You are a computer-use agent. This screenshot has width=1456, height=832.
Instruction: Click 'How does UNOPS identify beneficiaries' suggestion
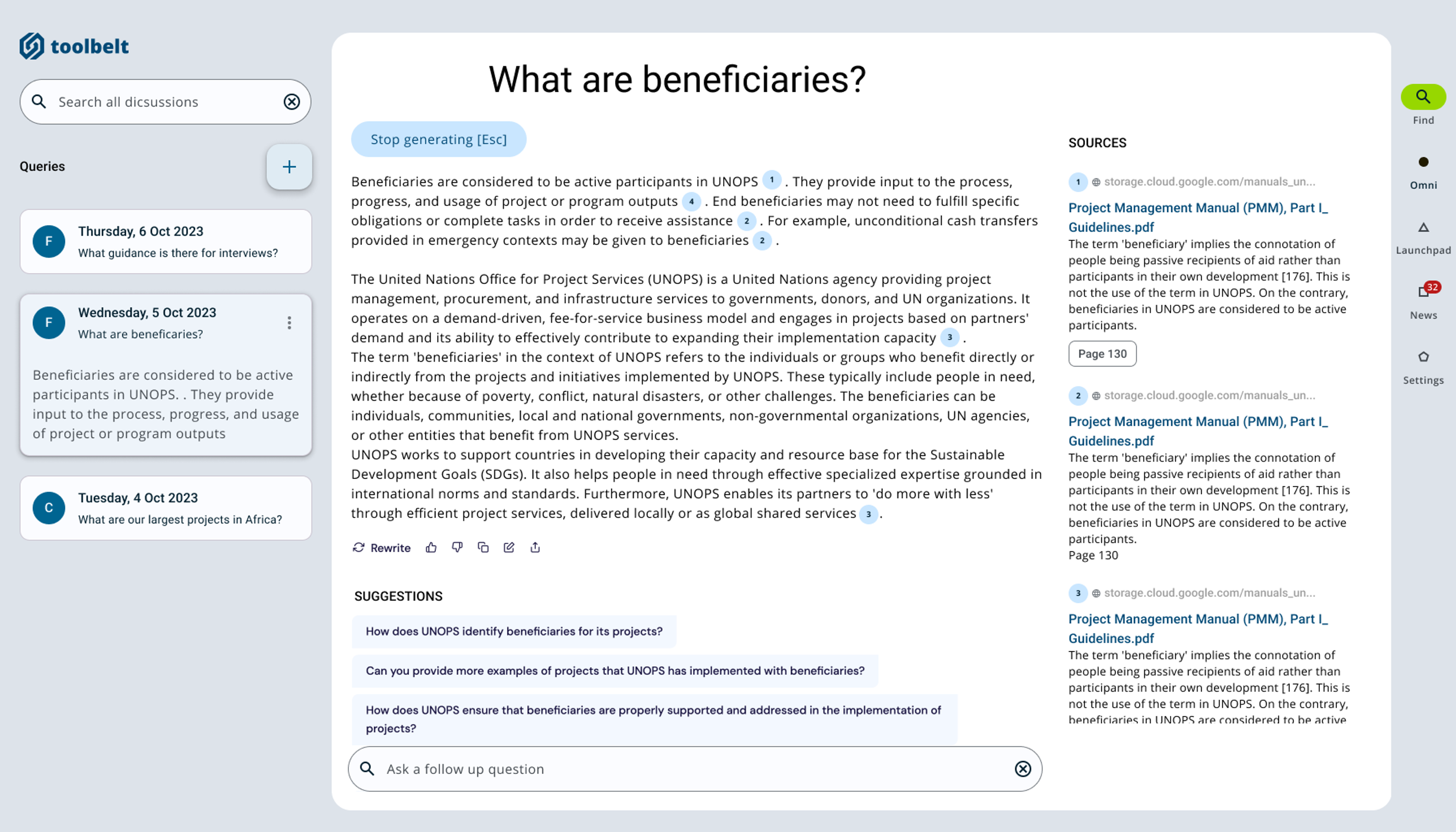point(514,631)
